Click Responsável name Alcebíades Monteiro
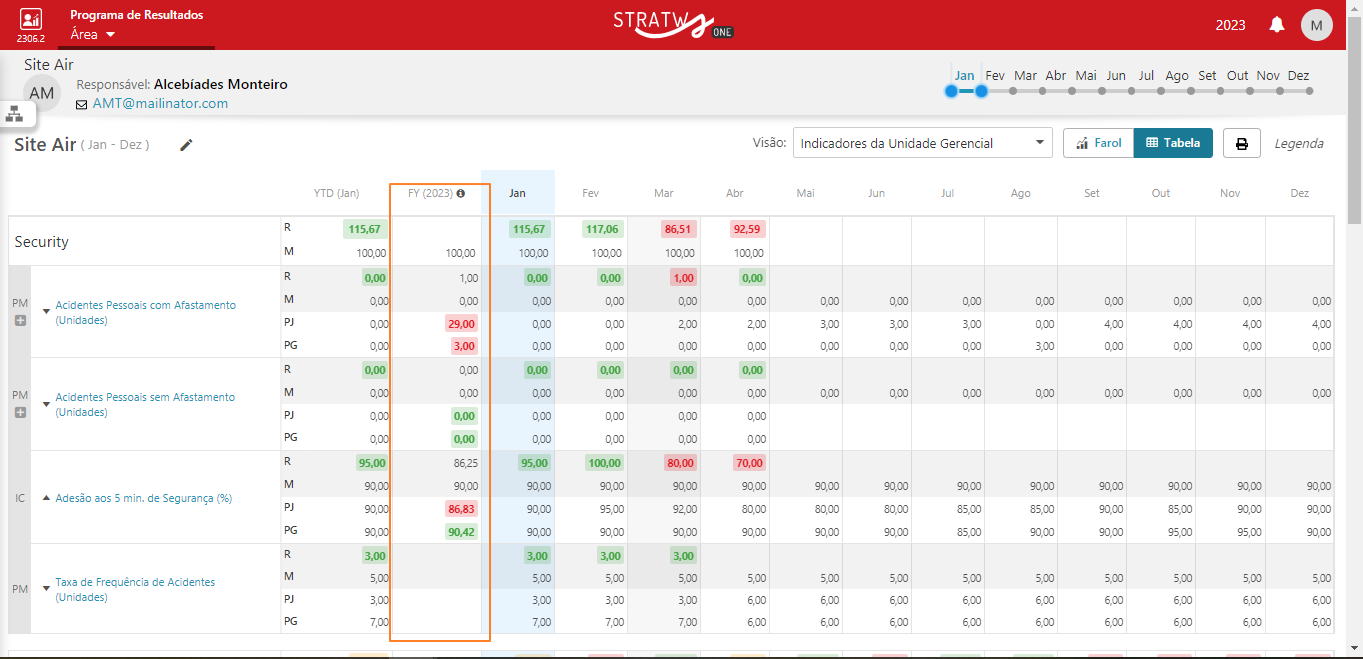 (221, 85)
